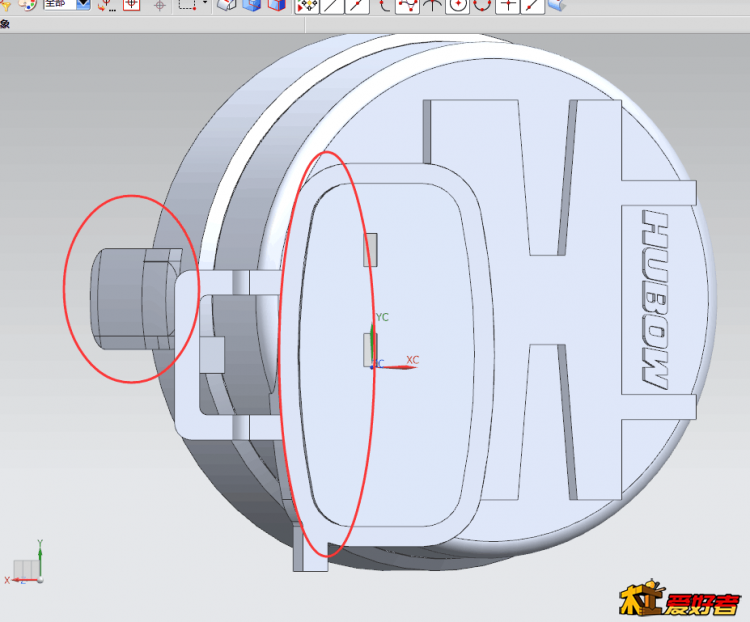
Task: Expand the rectangle selection method arrow
Action: (205, 3)
